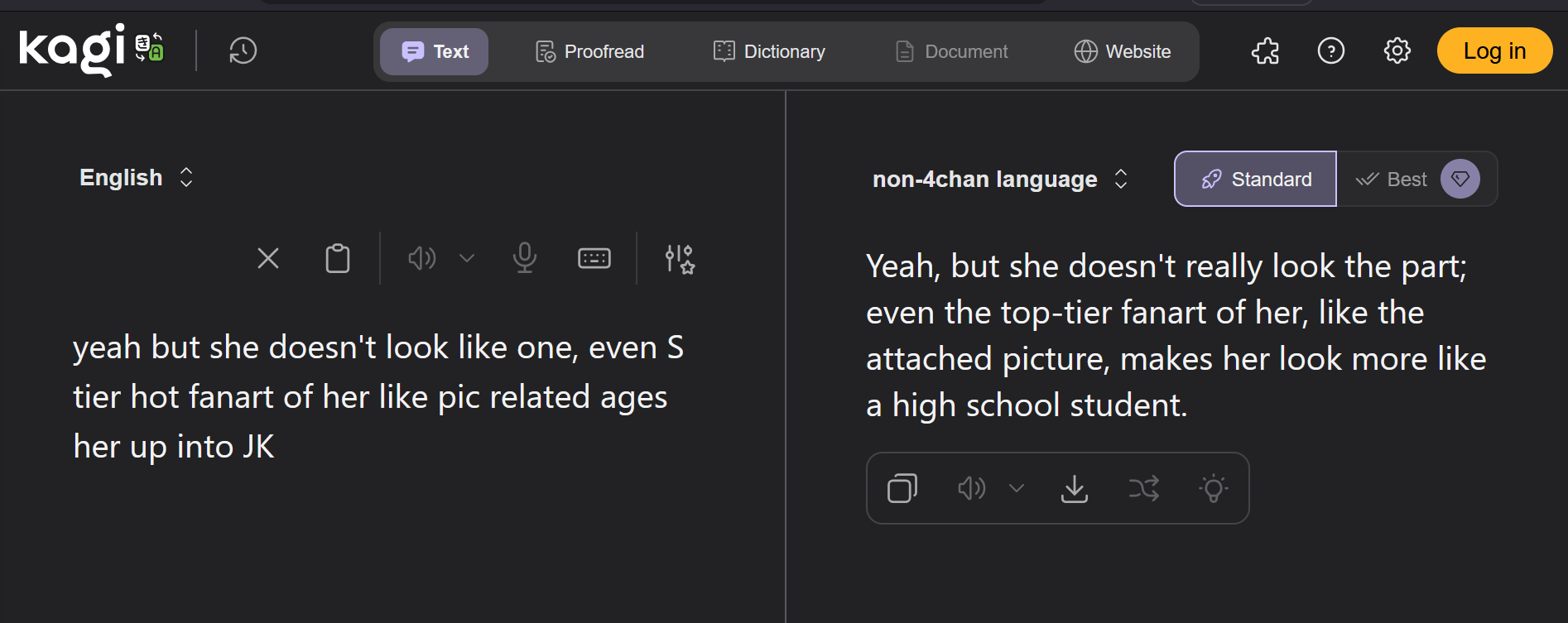The image size is (1568, 623).
Task: Open the help question mark icon
Action: pos(1331,51)
